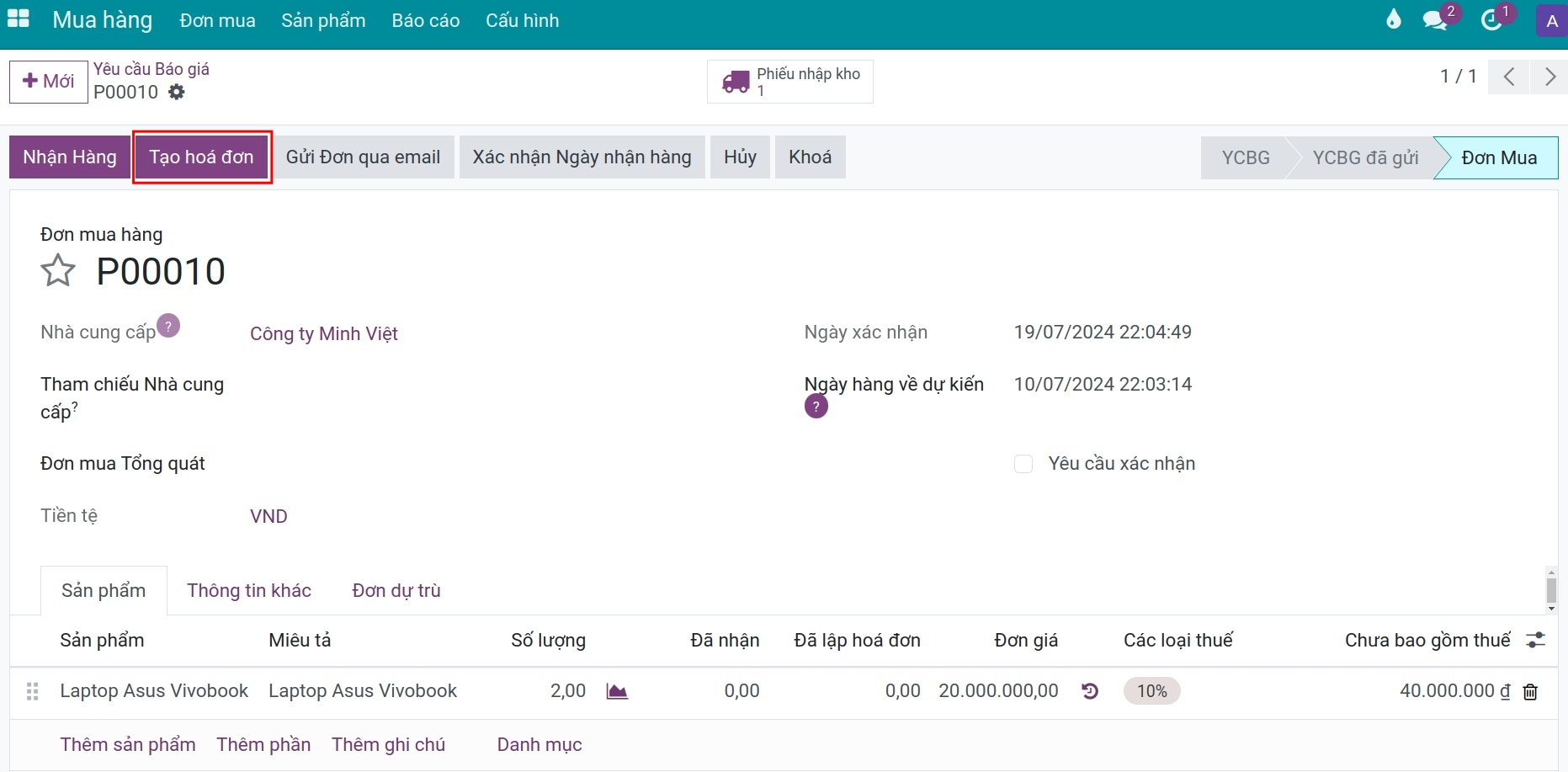This screenshot has height=772, width=1568.
Task: Click the water drop debug icon
Action: click(1394, 19)
